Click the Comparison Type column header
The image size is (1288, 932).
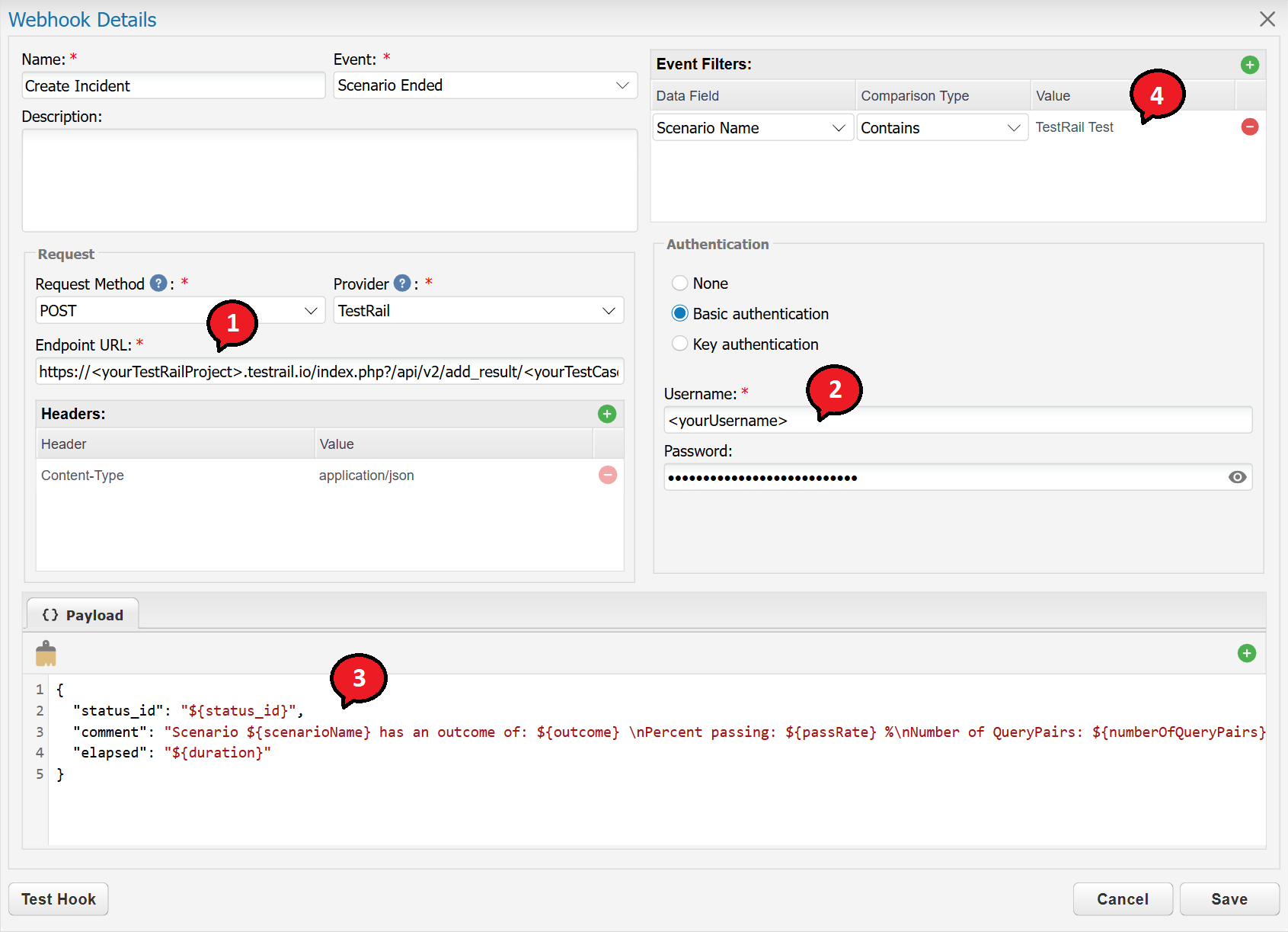click(943, 96)
